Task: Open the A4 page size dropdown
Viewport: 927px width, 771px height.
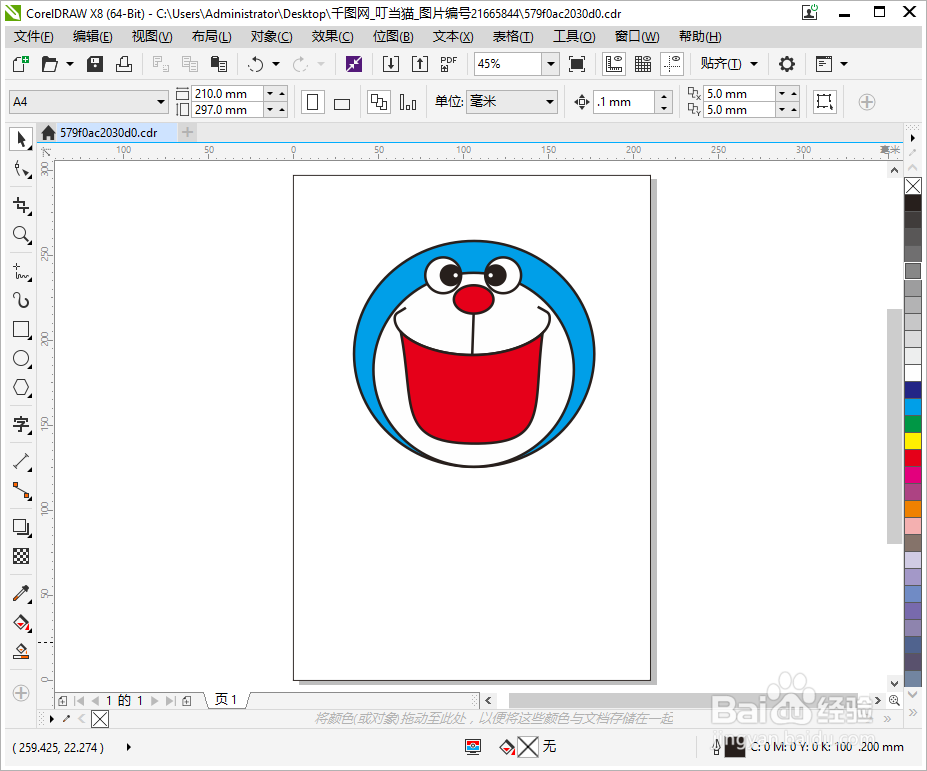Action: click(161, 102)
